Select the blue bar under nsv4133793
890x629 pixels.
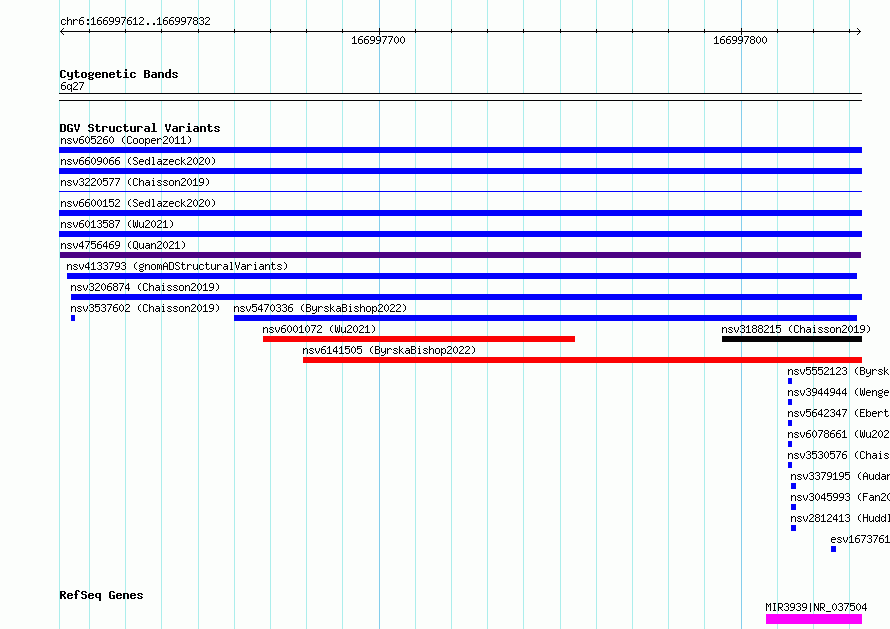pyautogui.click(x=462, y=276)
